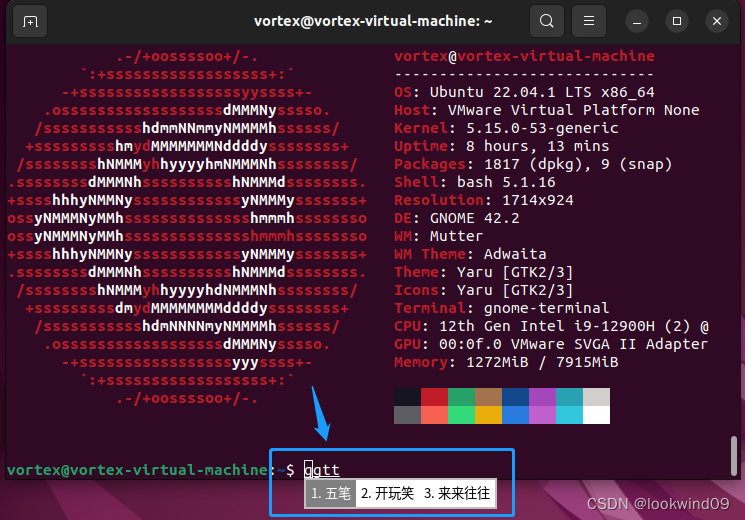The width and height of the screenshot is (745, 520).
Task: Click the bright yellow color block
Action: (488, 415)
